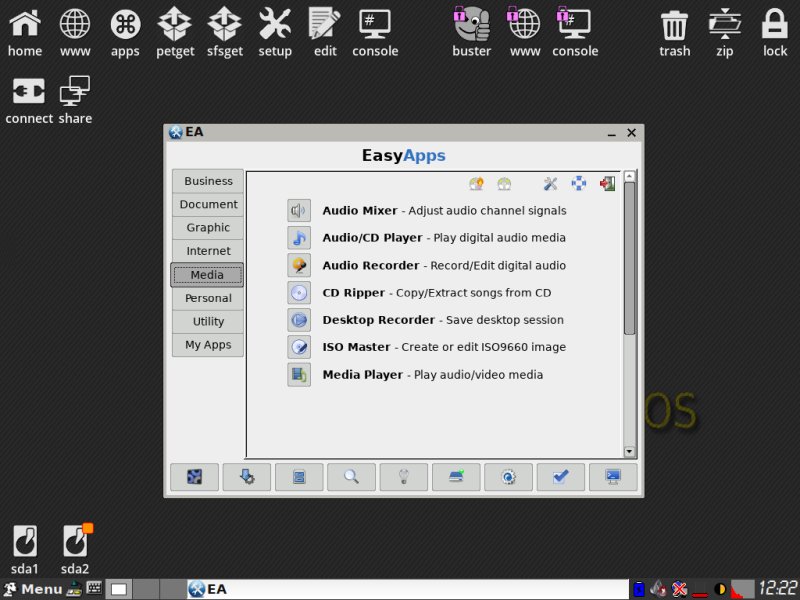Click the scrollbar down arrow in EasyApps
Image resolution: width=800 pixels, height=600 pixels.
(x=630, y=451)
